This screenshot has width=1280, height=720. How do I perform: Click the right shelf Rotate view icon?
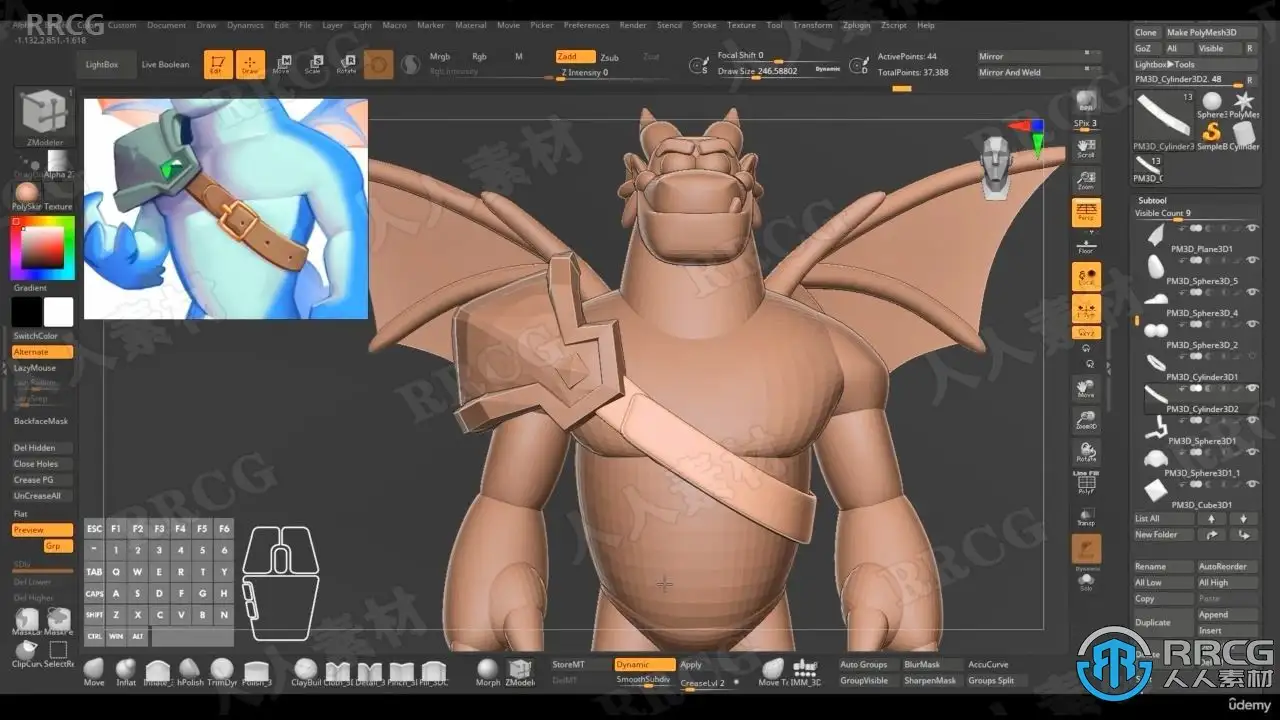1086,452
